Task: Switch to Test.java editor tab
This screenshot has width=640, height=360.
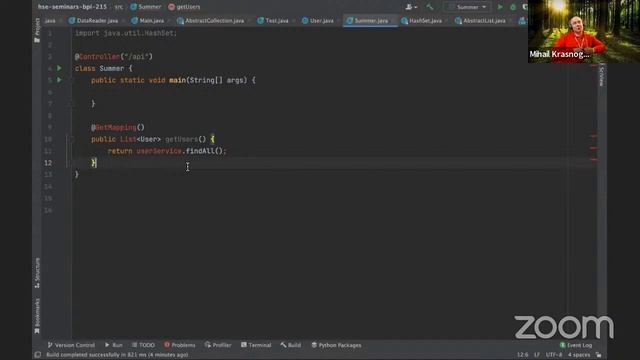Action: (x=273, y=20)
